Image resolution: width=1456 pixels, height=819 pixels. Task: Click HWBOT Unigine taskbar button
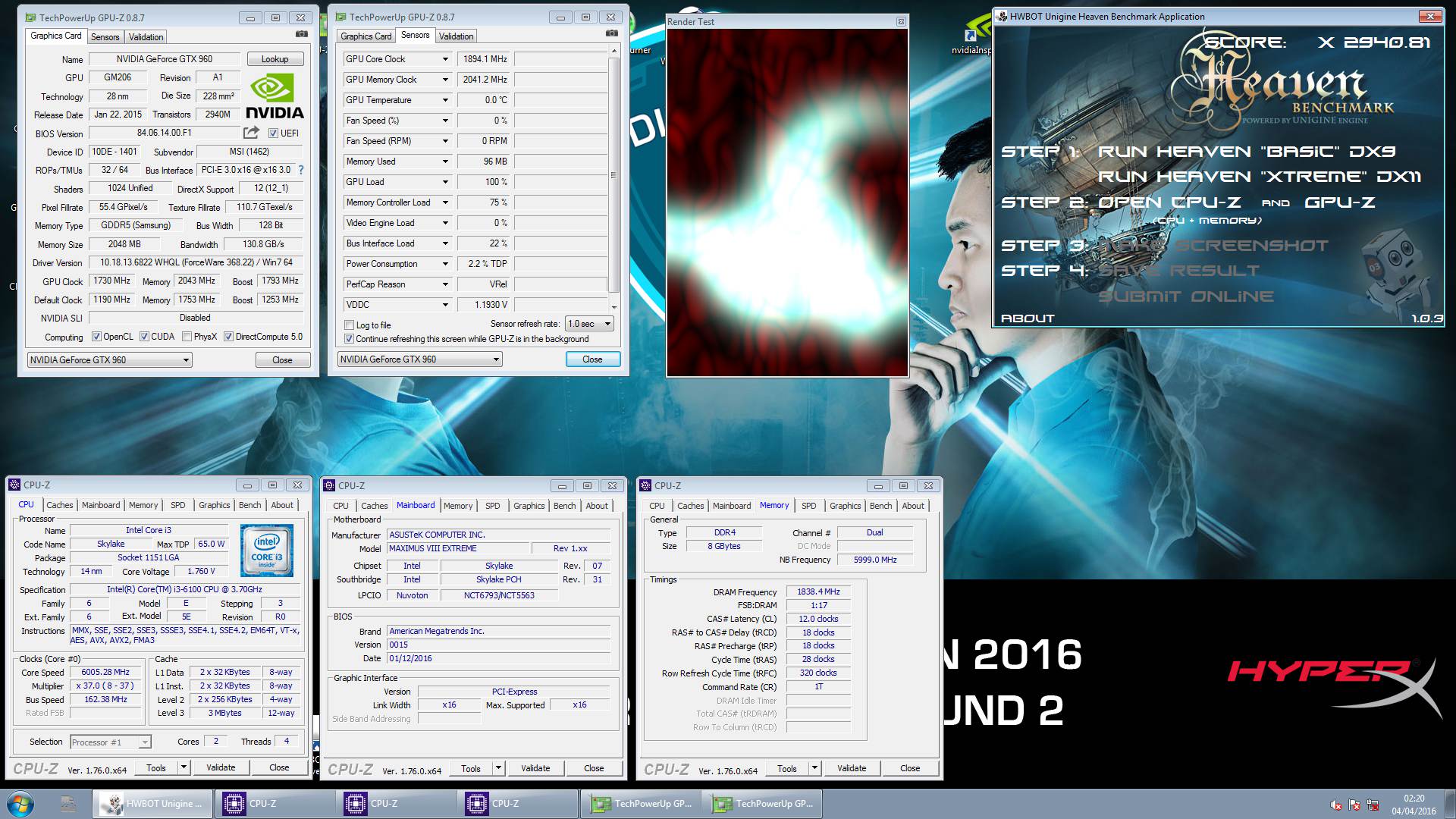[x=153, y=804]
